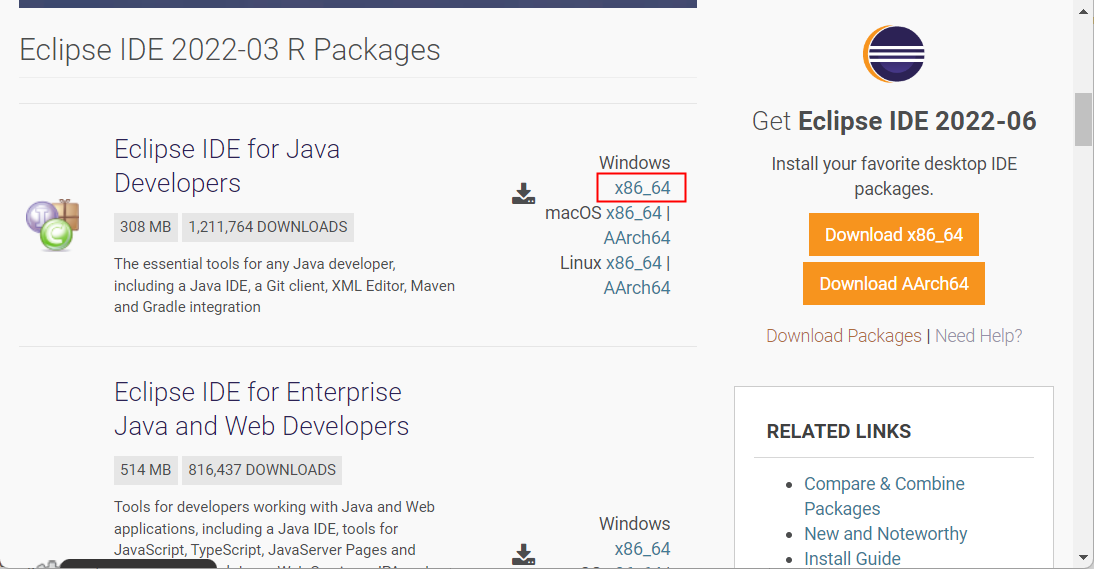Download Linux x86_64 for Java Developers
The image size is (1094, 570).
634,263
